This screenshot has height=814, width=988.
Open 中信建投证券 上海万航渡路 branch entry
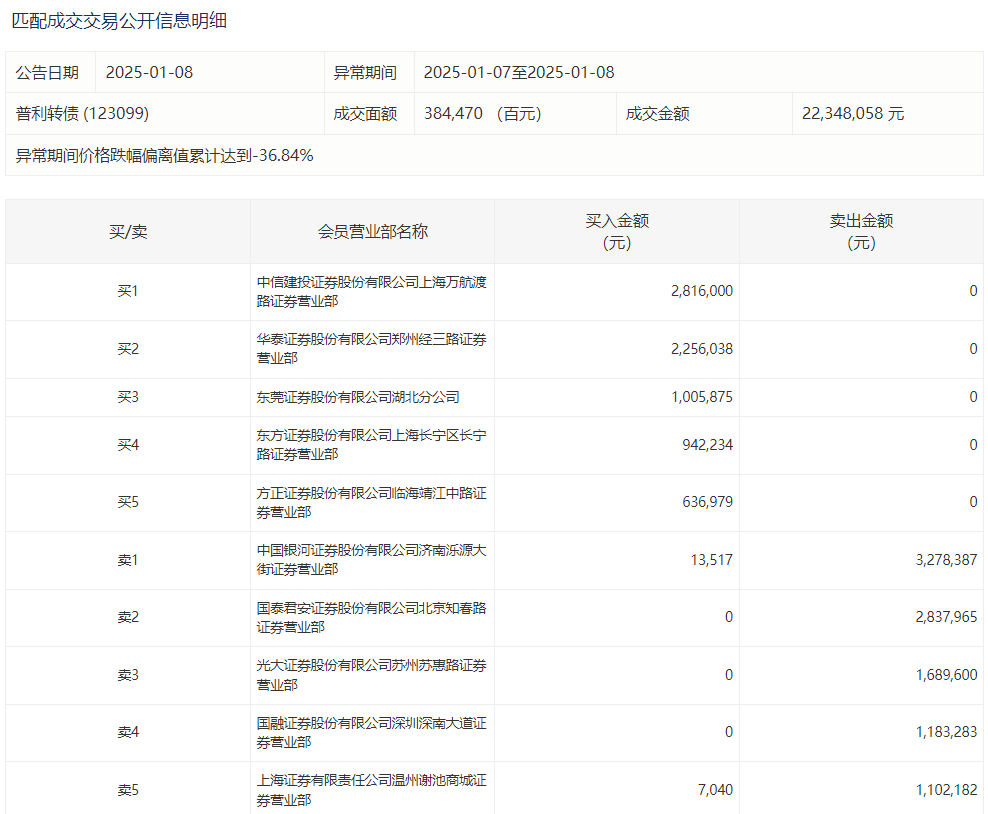click(x=371, y=291)
